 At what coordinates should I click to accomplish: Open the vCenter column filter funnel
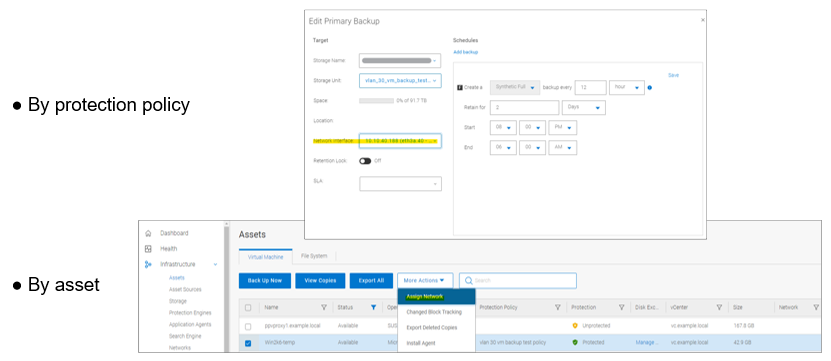click(x=719, y=307)
